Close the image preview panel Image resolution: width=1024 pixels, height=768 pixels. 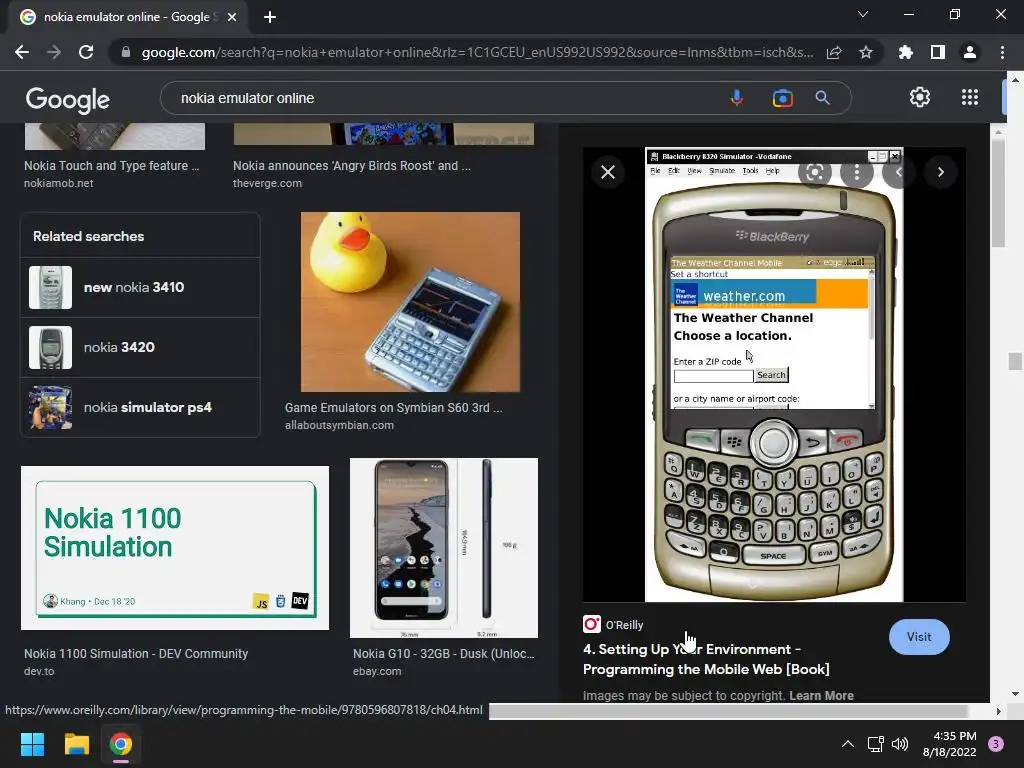pos(608,172)
